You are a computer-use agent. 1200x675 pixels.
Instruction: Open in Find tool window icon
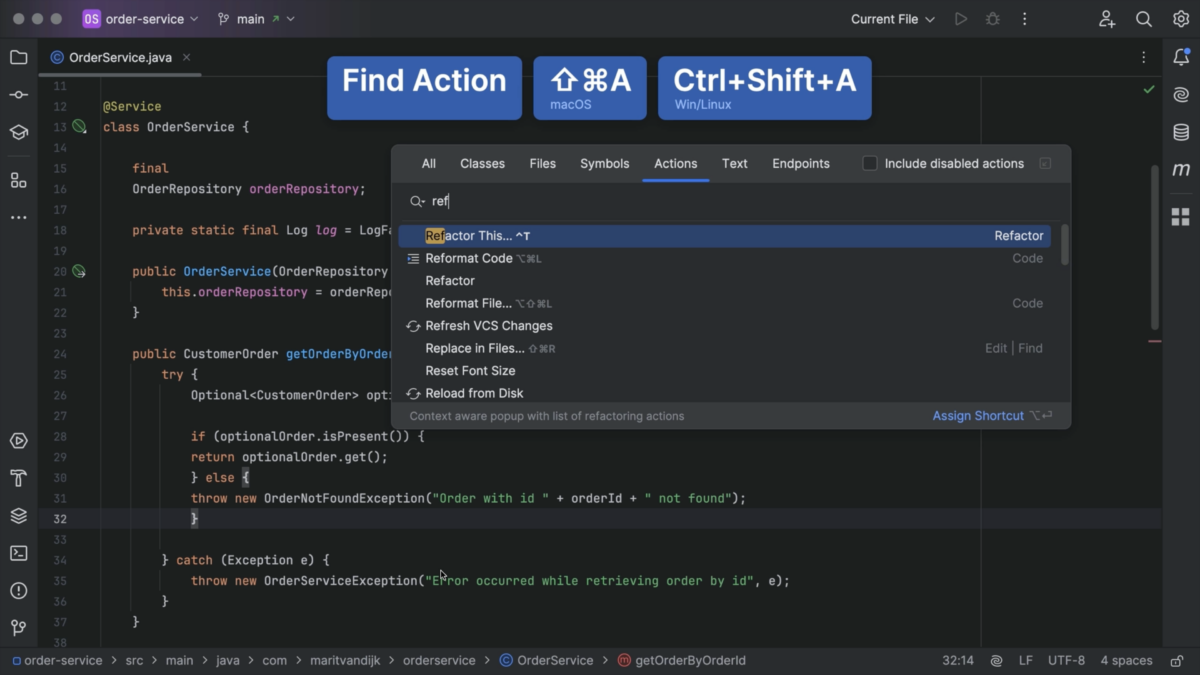pos(1045,164)
